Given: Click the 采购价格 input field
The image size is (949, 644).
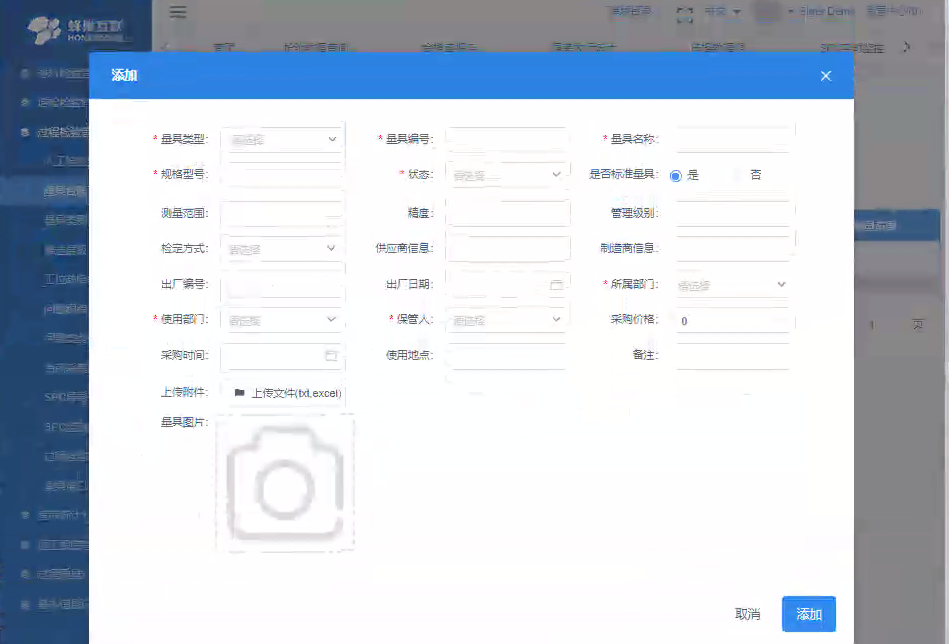Looking at the screenshot, I should [732, 320].
